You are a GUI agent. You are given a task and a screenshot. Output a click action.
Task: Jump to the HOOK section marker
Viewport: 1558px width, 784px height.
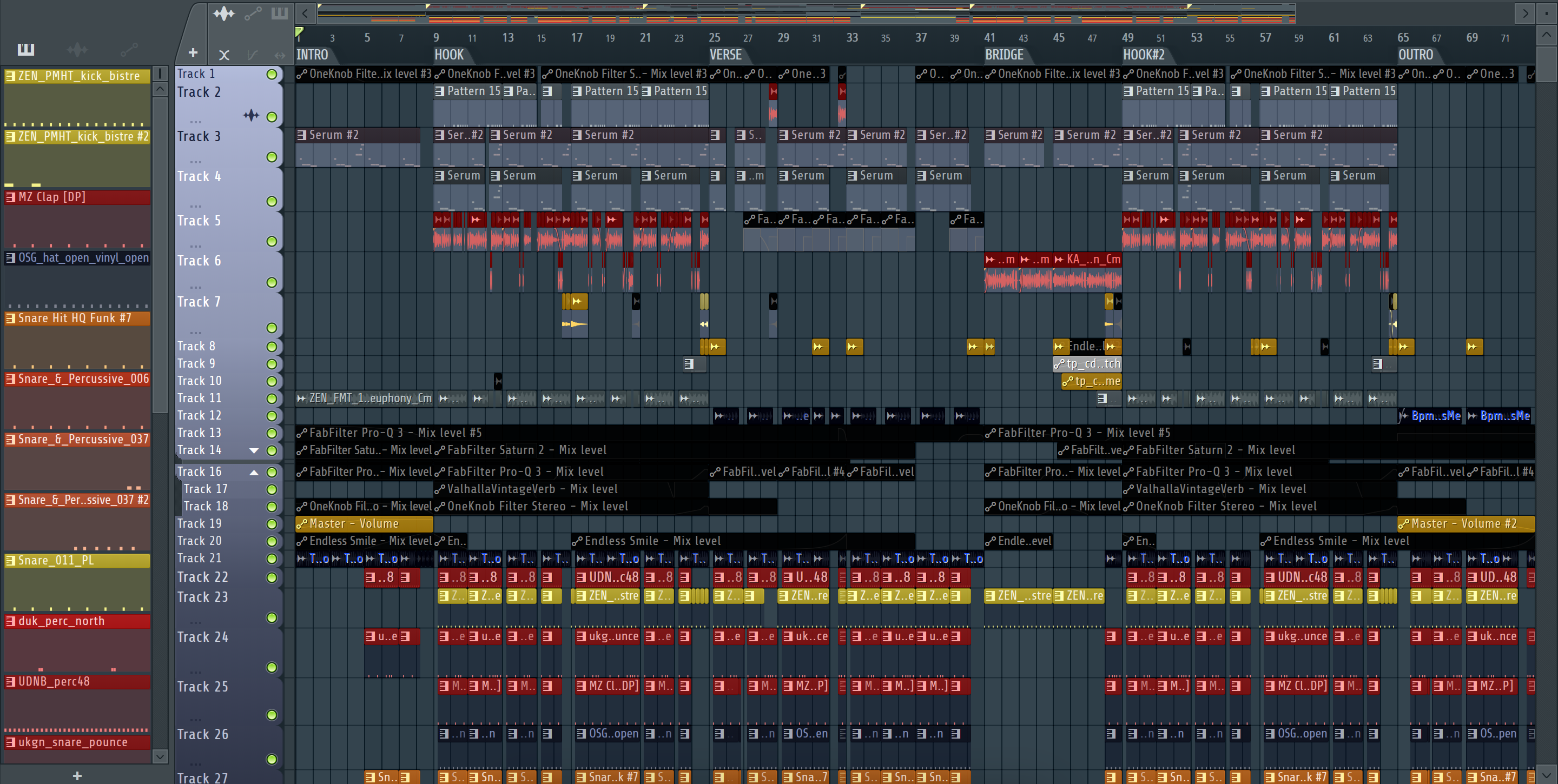[449, 55]
